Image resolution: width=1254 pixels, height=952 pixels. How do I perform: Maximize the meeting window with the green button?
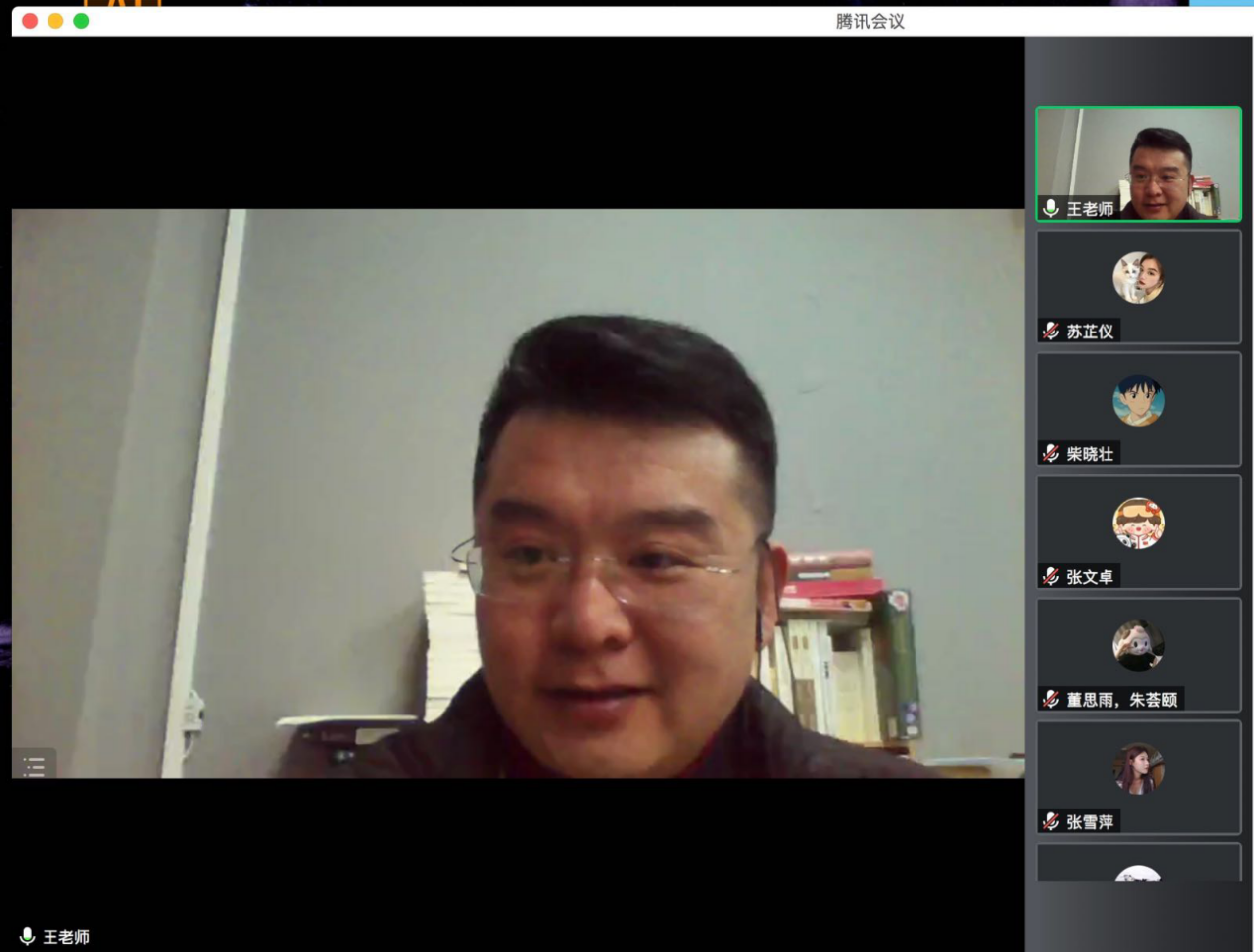(x=81, y=21)
